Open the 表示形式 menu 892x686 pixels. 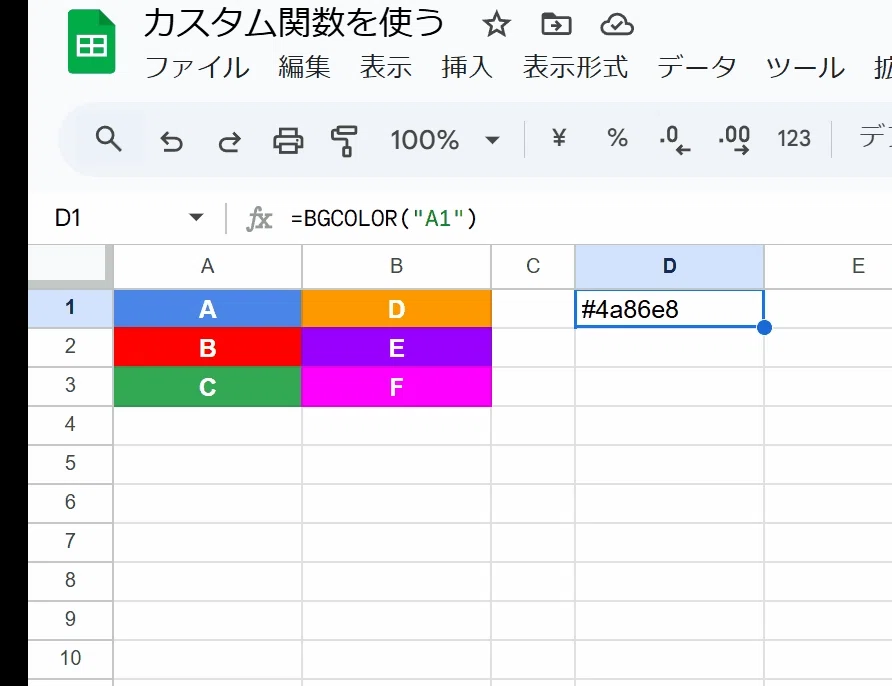click(x=576, y=67)
